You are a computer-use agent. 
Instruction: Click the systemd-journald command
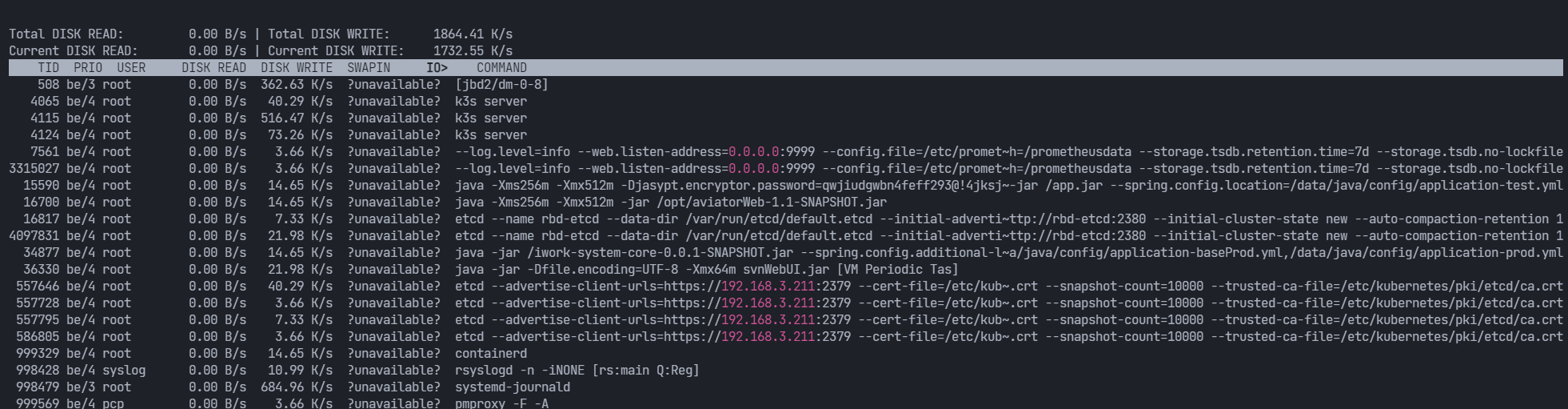tap(513, 387)
